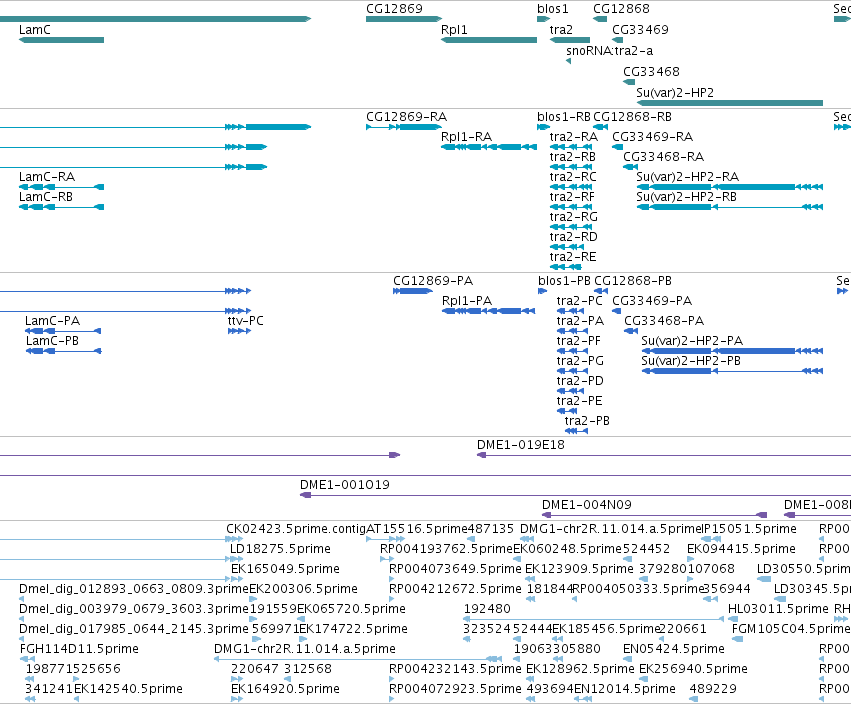Click the blos1 gene label
This screenshot has width=851, height=704.
552,9
